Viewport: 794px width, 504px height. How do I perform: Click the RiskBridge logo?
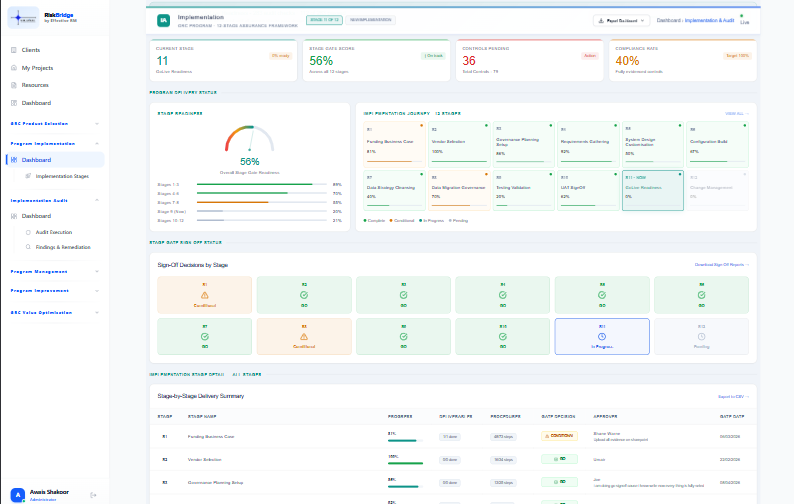(23, 18)
